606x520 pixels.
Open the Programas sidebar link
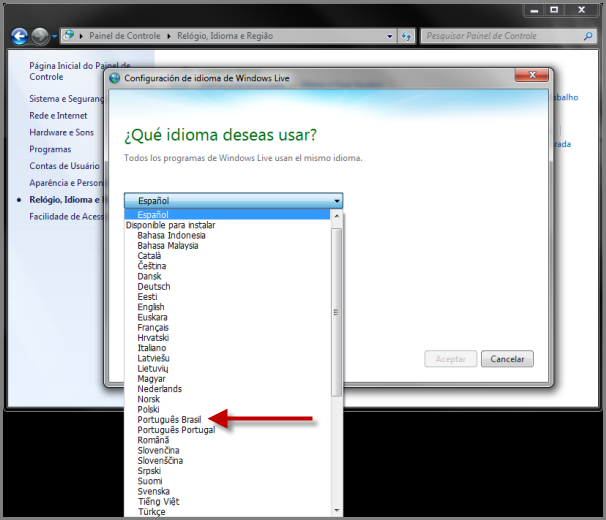tap(50, 149)
